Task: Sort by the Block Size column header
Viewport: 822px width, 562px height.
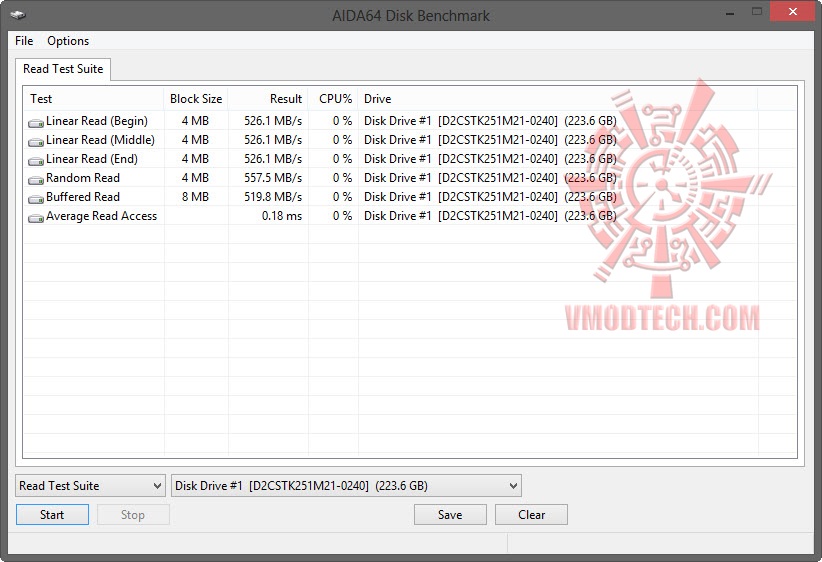Action: 196,99
